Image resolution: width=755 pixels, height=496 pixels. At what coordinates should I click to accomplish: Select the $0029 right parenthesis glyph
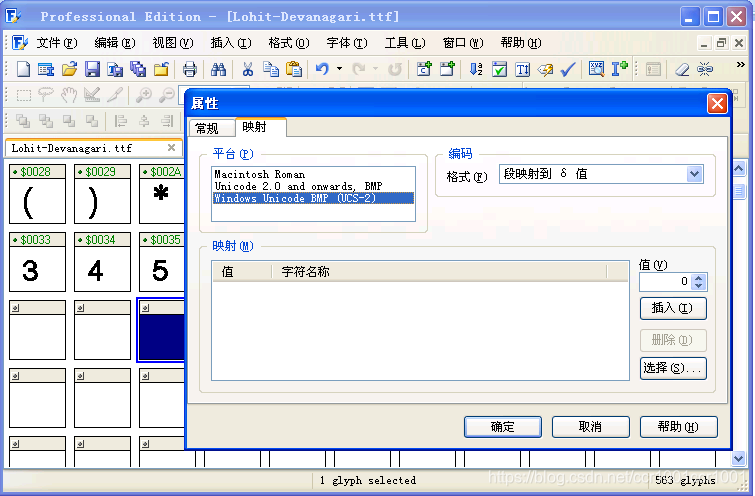click(102, 194)
